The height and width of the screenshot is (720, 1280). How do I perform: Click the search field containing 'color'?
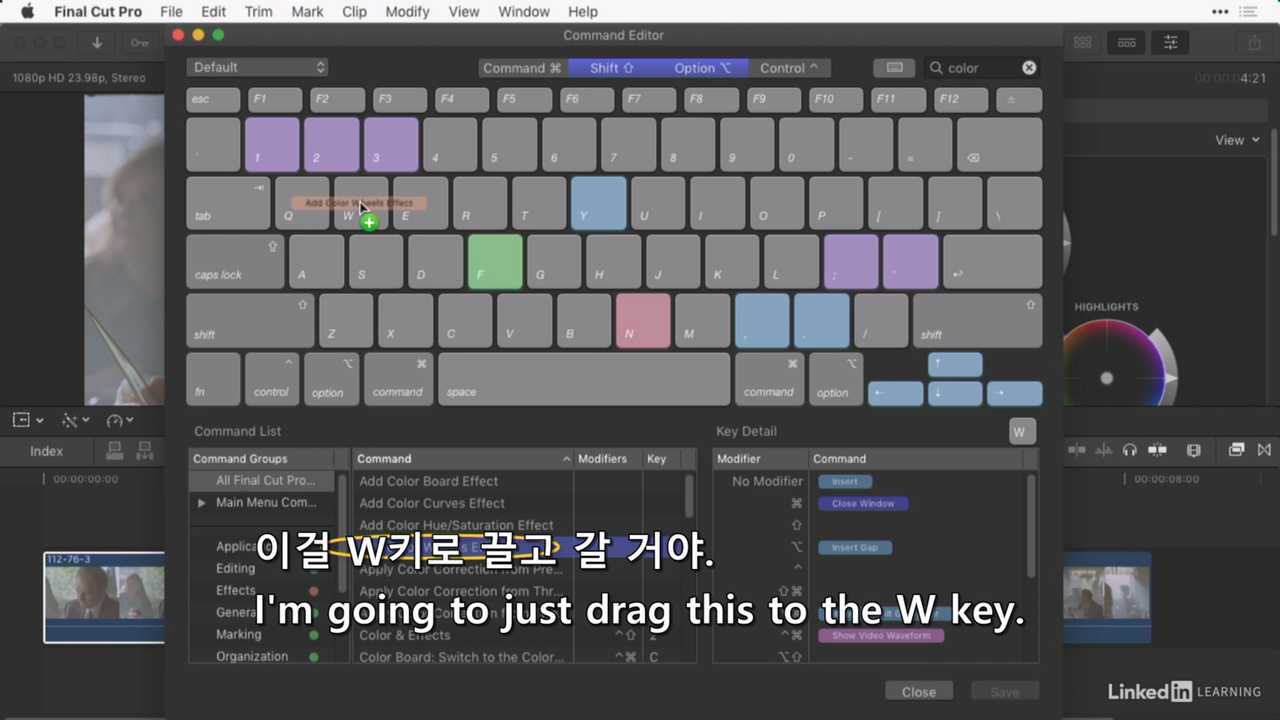coord(981,68)
